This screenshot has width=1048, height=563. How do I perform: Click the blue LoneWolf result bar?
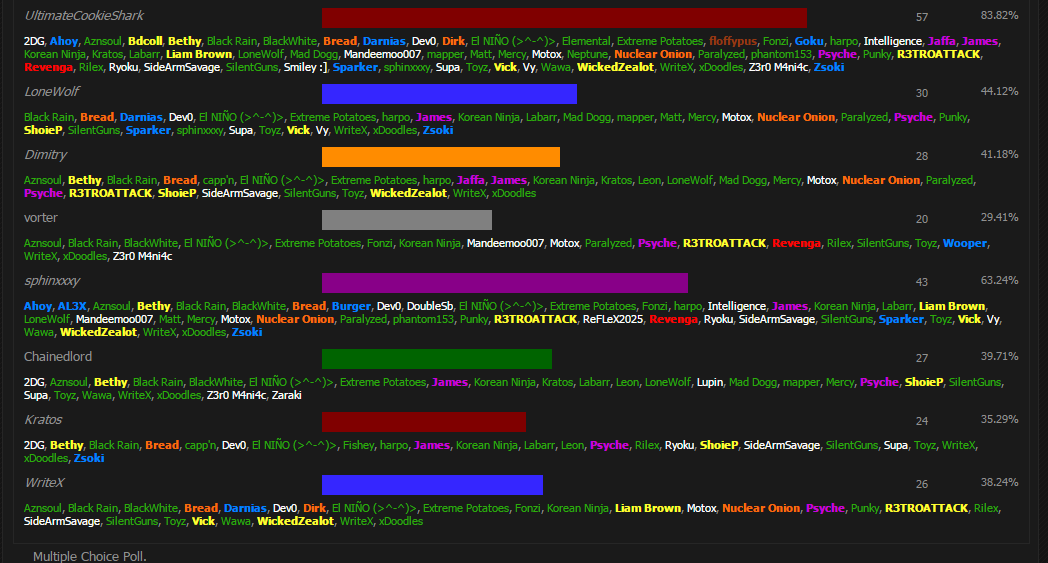(x=449, y=94)
